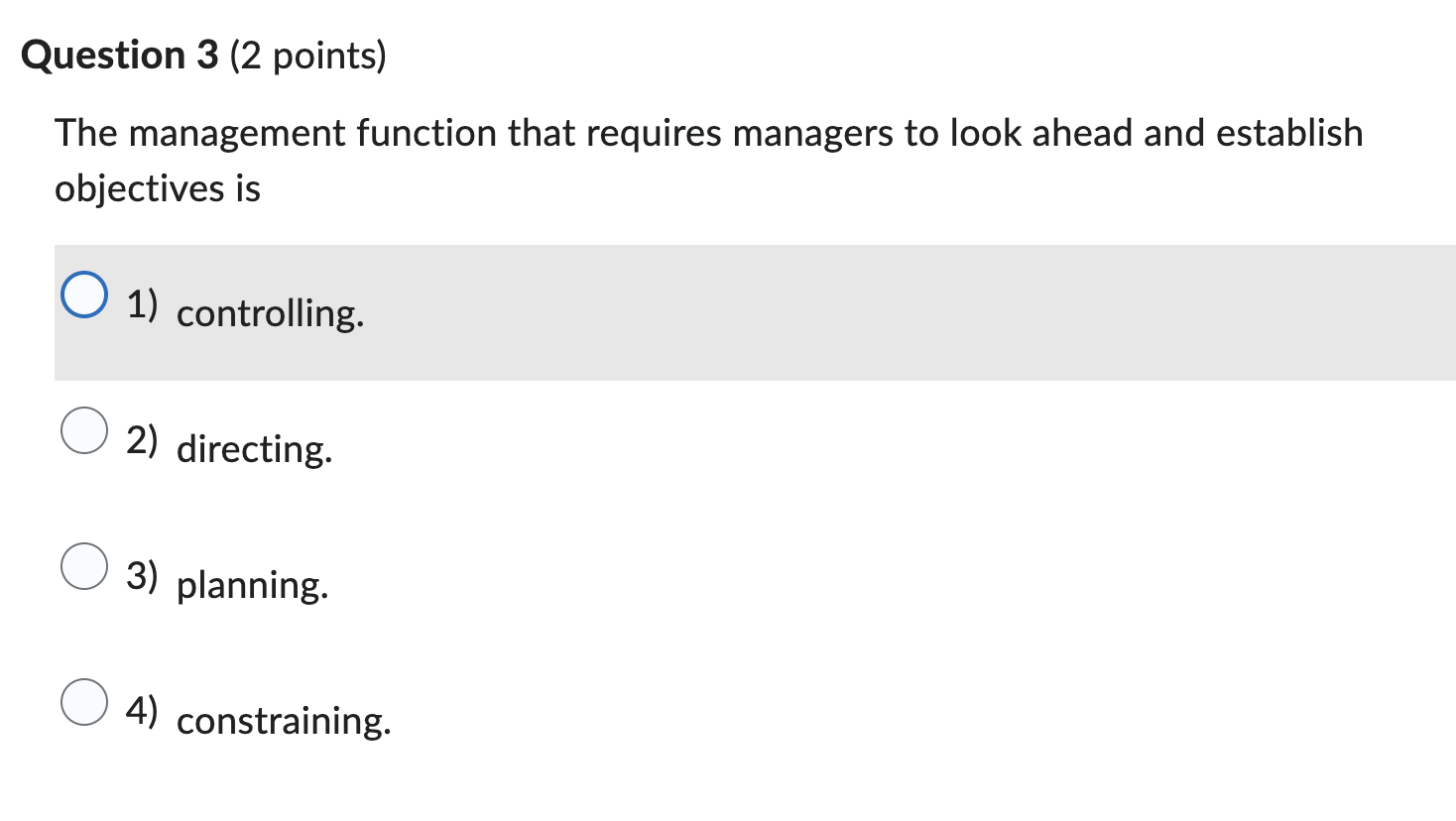Select the radio button for option 3 planning
The image size is (1456, 821).
click(85, 566)
